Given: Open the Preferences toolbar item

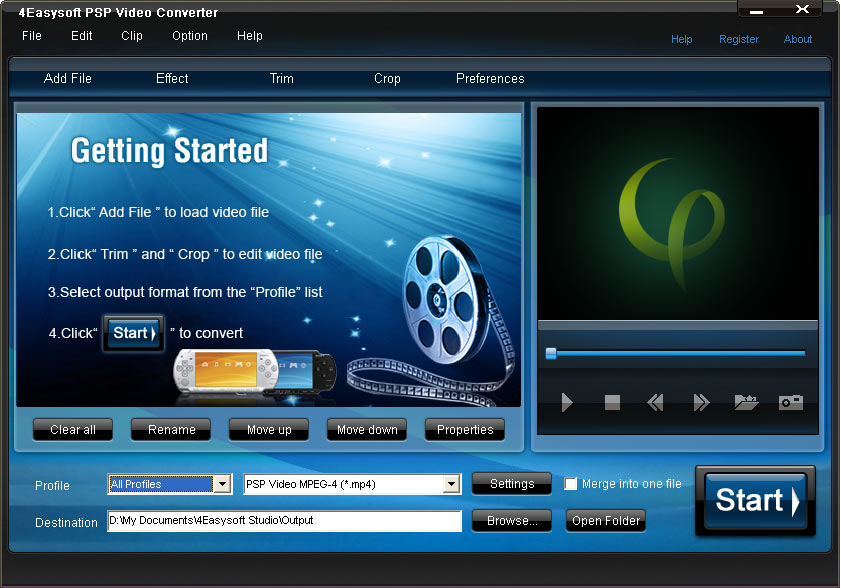Looking at the screenshot, I should click(490, 79).
